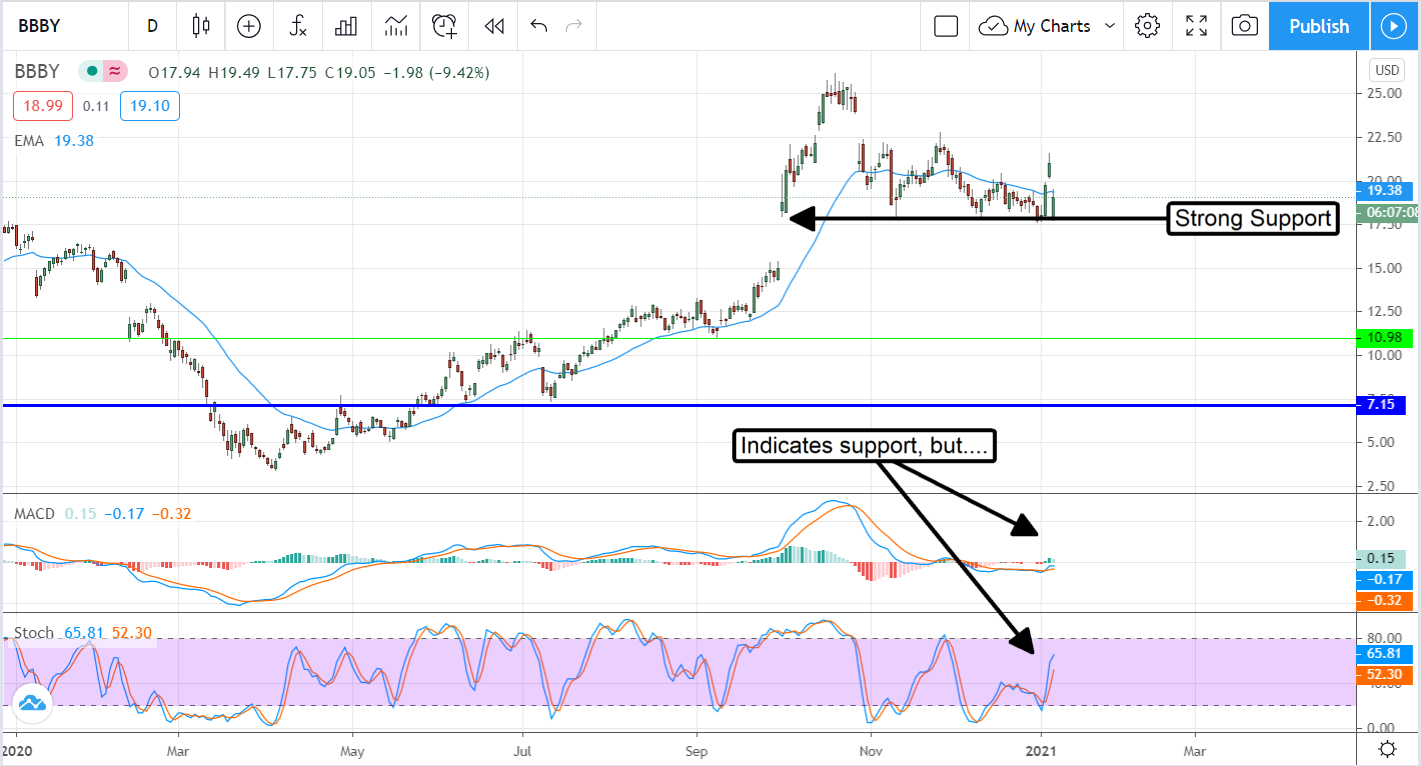Image resolution: width=1421 pixels, height=766 pixels.
Task: Expand the My Charts dropdown arrow
Action: pos(1109,26)
